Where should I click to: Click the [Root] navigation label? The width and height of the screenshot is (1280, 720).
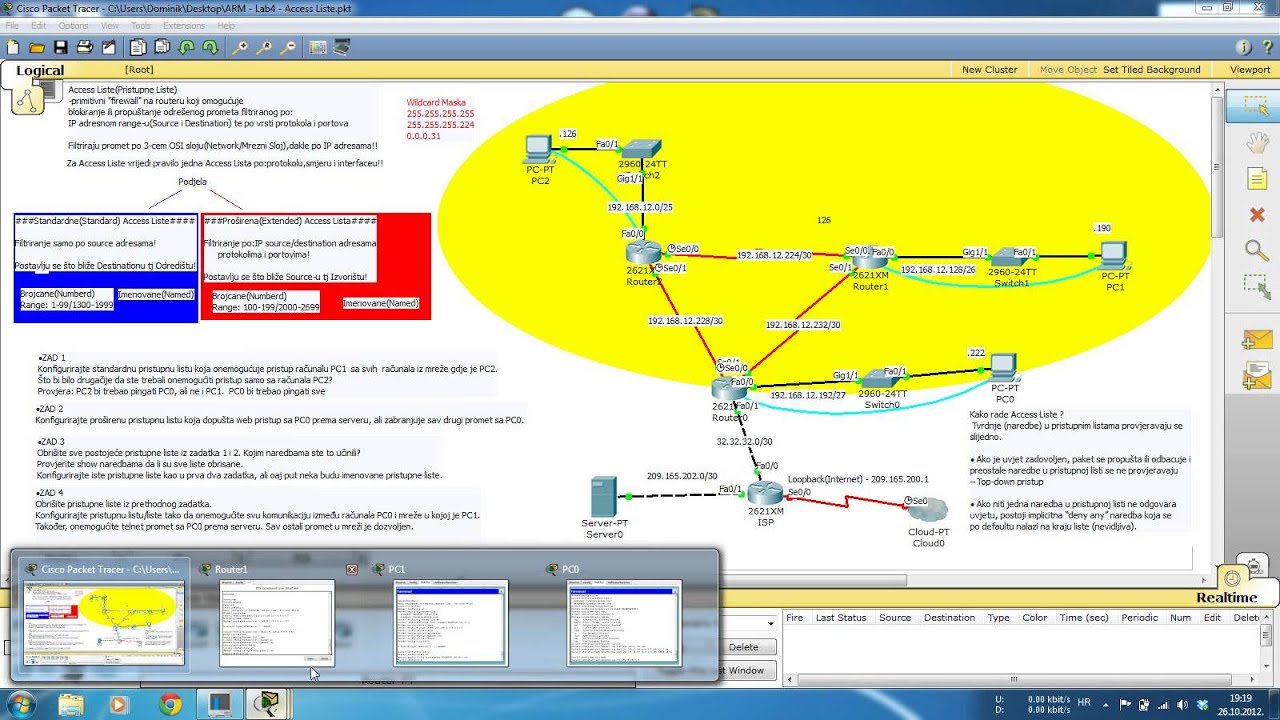click(x=139, y=70)
